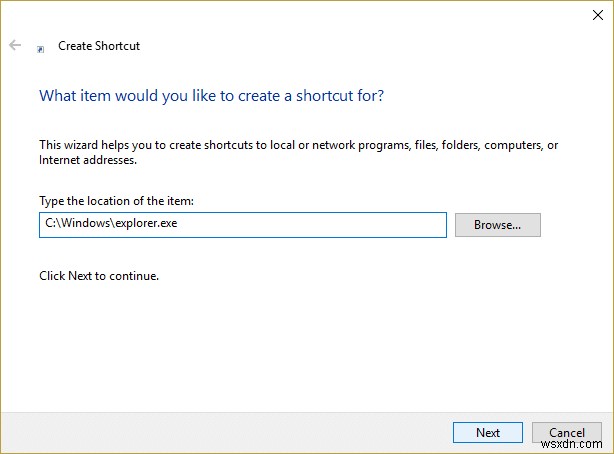The height and width of the screenshot is (454, 614).
Task: Click the white area below "Click Next to continue."
Action: (300, 340)
